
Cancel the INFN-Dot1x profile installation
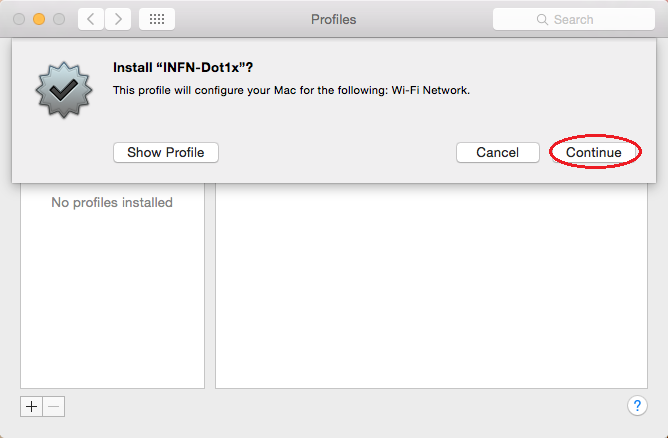tap(498, 153)
